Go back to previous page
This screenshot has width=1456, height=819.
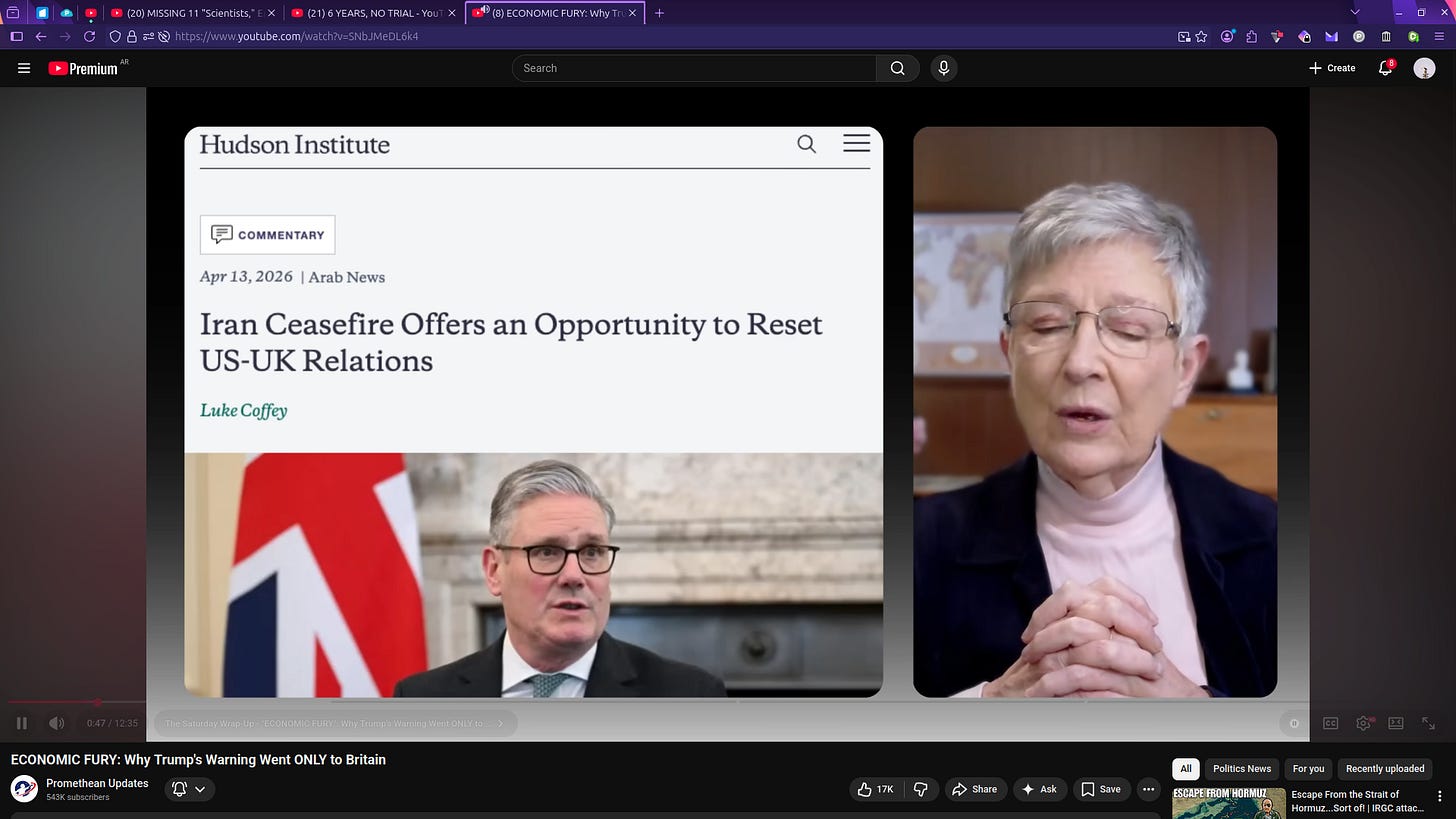click(41, 36)
